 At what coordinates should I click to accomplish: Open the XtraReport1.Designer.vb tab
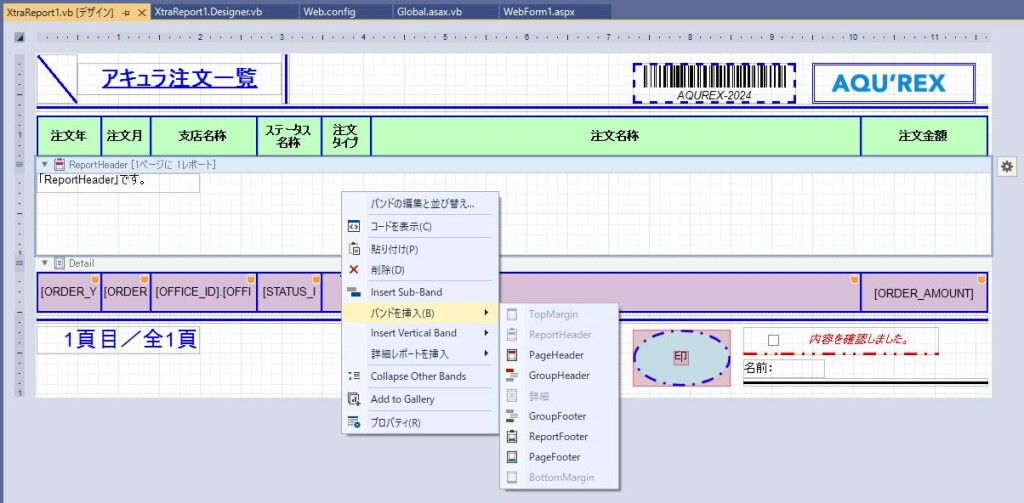pos(208,11)
